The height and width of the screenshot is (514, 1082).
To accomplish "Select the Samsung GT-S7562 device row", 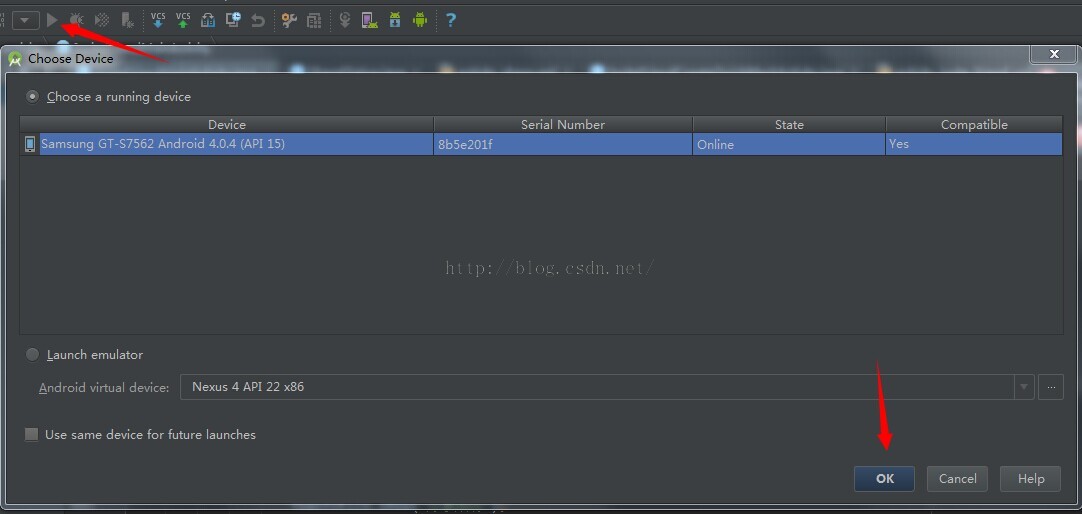I will pyautogui.click(x=541, y=144).
